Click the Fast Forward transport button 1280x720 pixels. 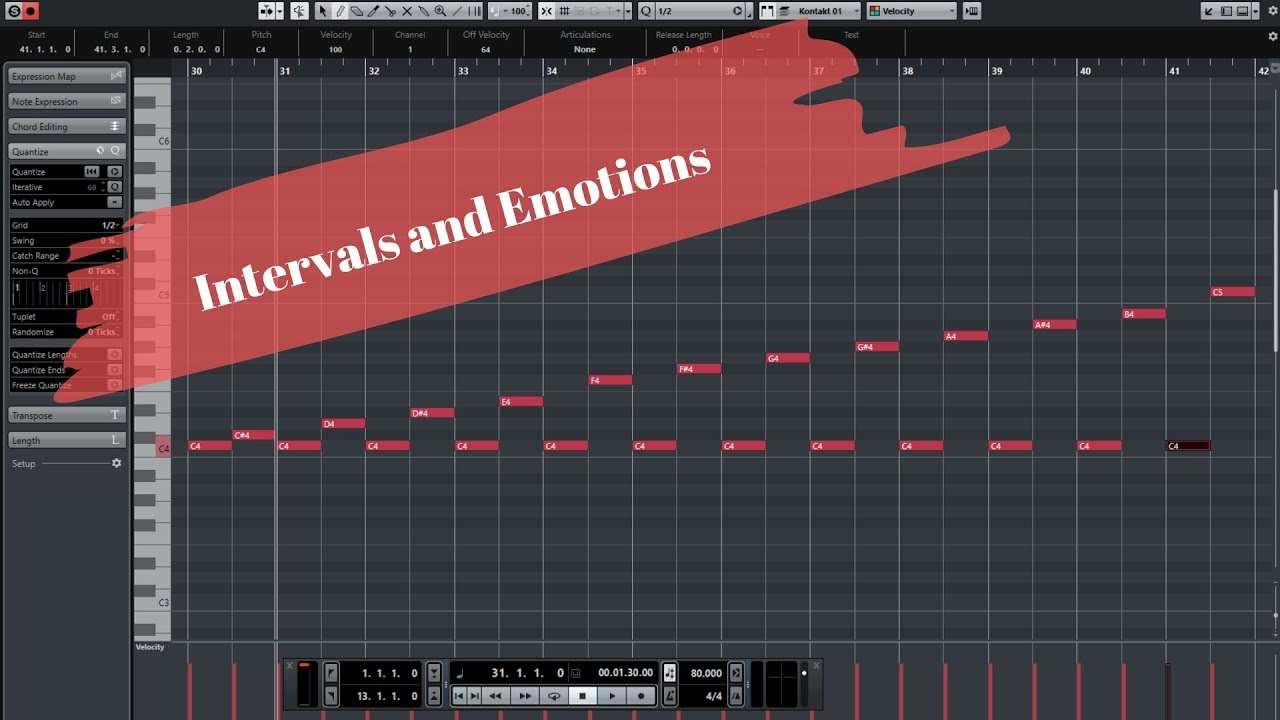coord(525,696)
